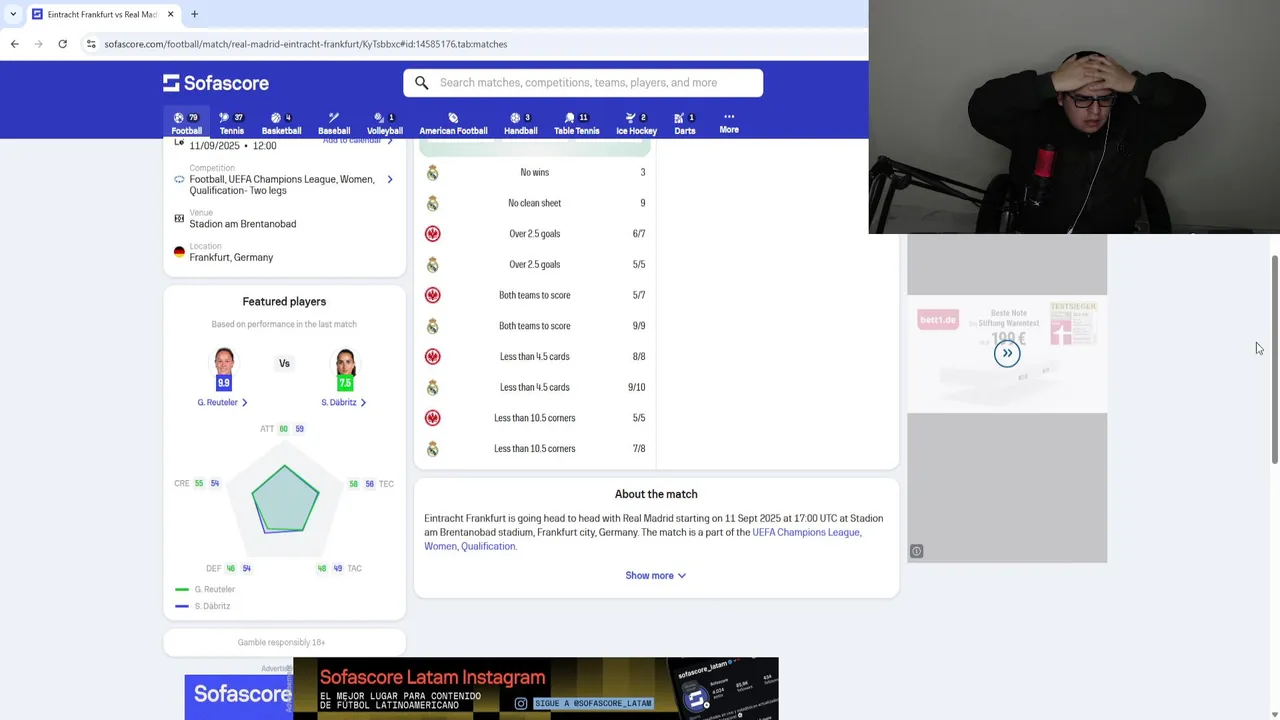Screen dimensions: 1280x720
Task: Close the Eintracht Frankfurt vs Real Madrid tab
Action: click(170, 14)
